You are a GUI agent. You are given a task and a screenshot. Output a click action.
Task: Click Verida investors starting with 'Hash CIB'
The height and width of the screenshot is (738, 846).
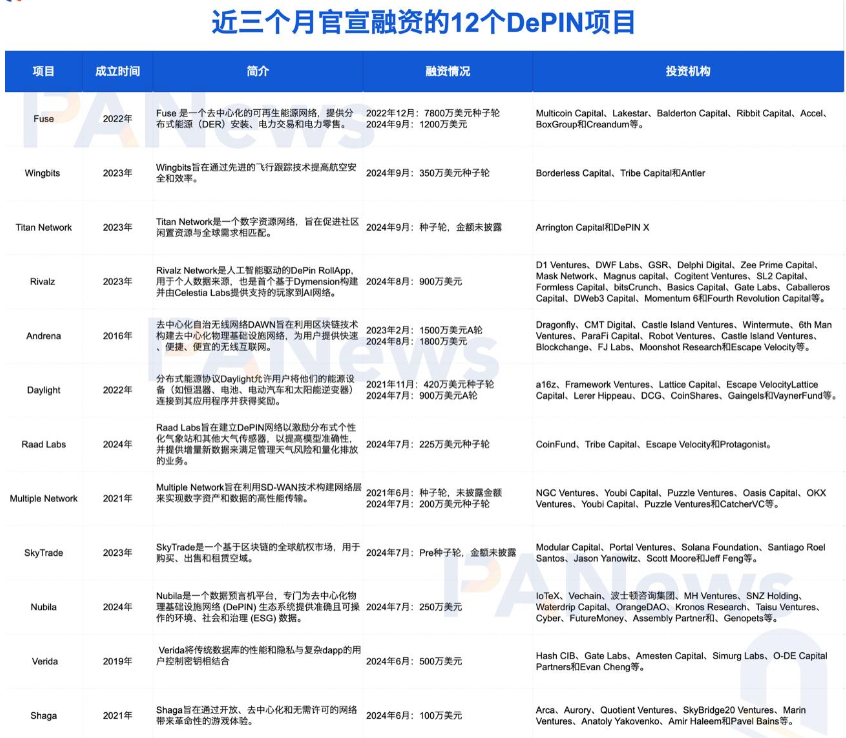coord(681,661)
